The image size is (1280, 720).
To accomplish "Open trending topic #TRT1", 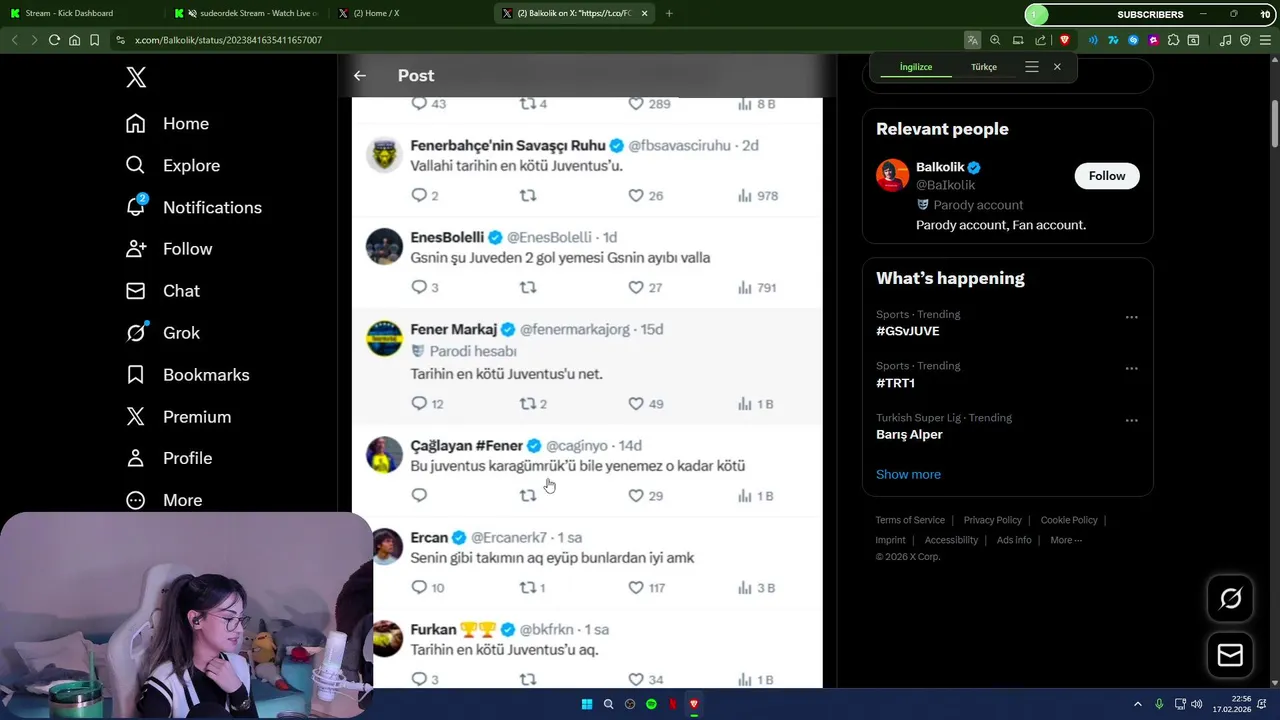I will tap(896, 383).
